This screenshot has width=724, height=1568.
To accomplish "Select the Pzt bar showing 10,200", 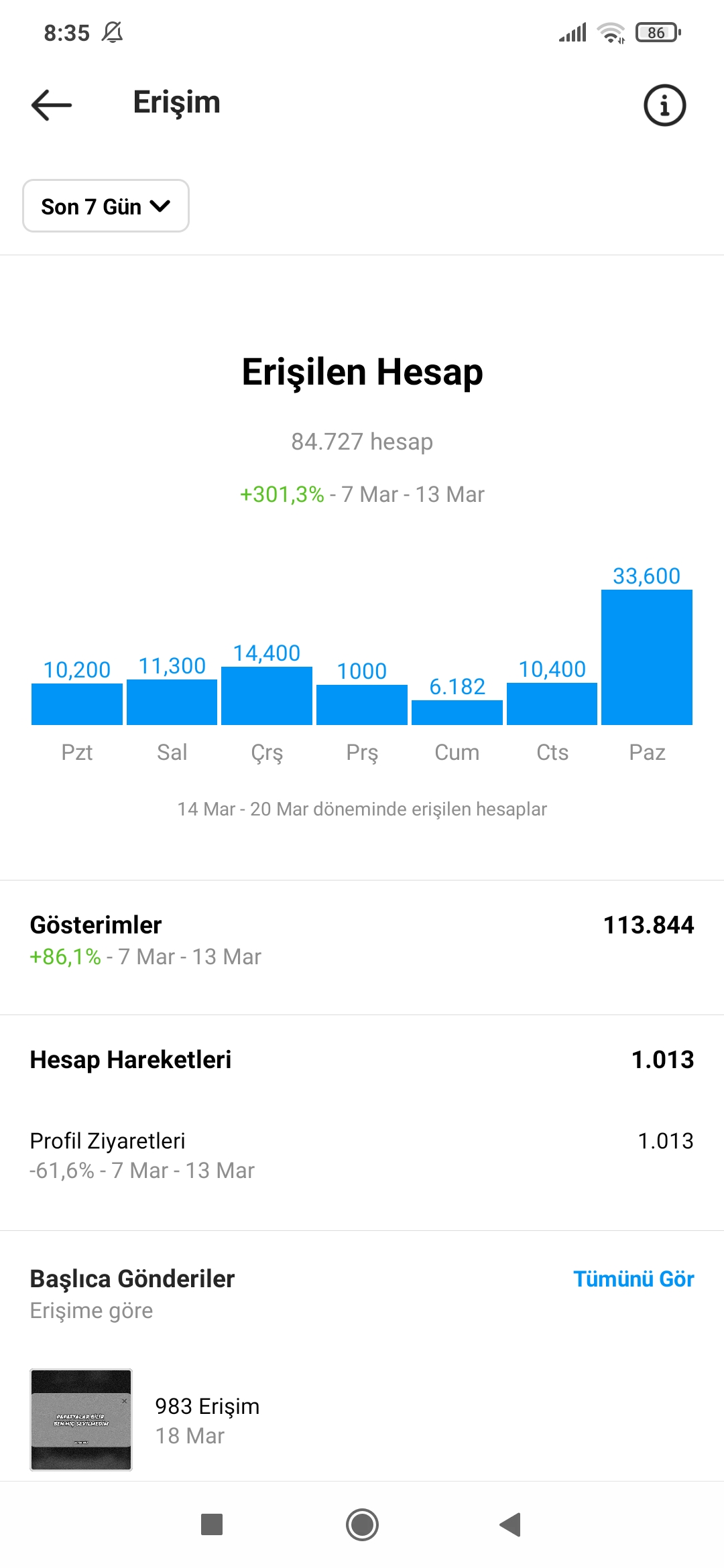I will point(77,704).
